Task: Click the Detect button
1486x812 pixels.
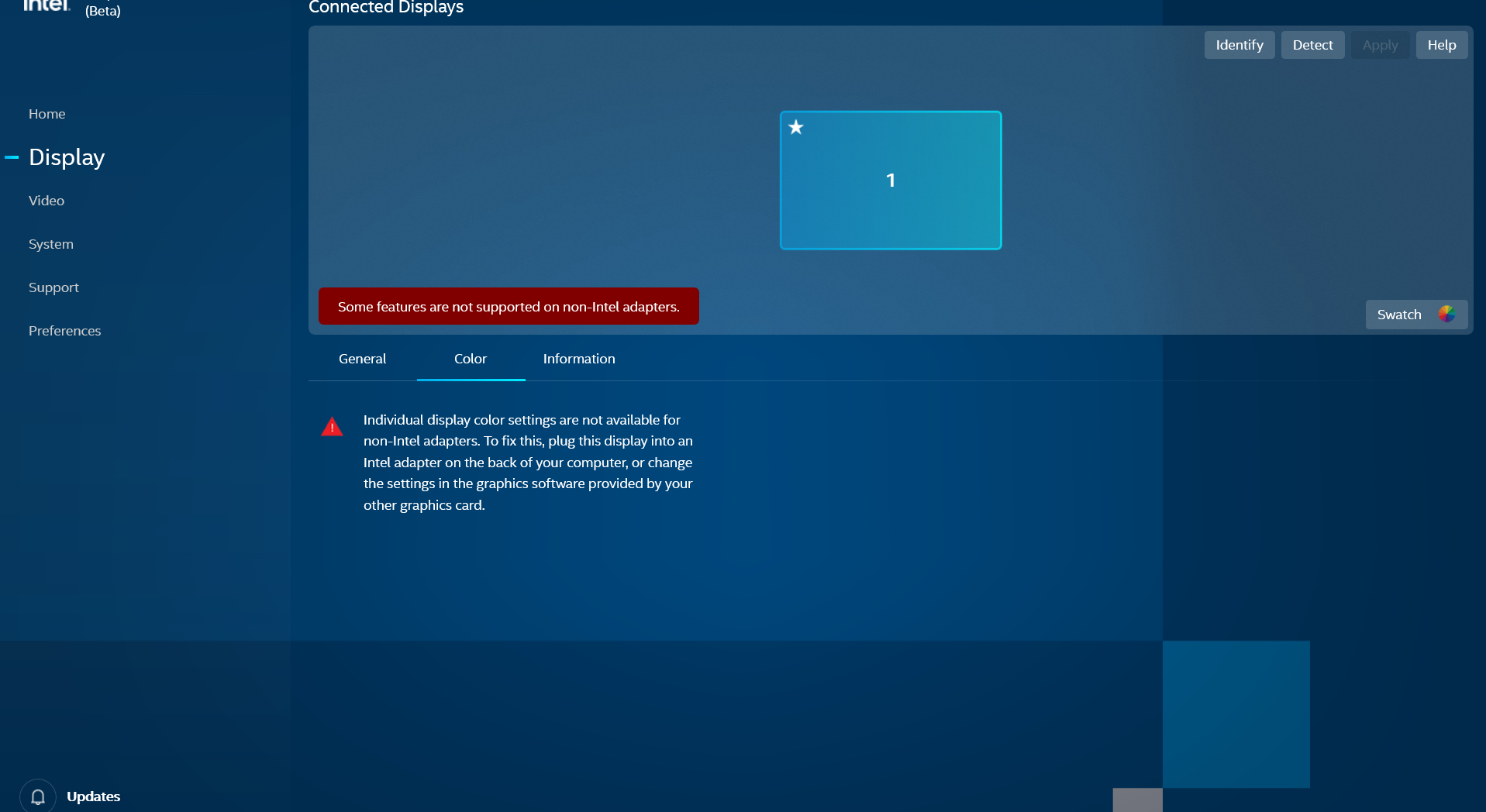Action: click(1313, 45)
